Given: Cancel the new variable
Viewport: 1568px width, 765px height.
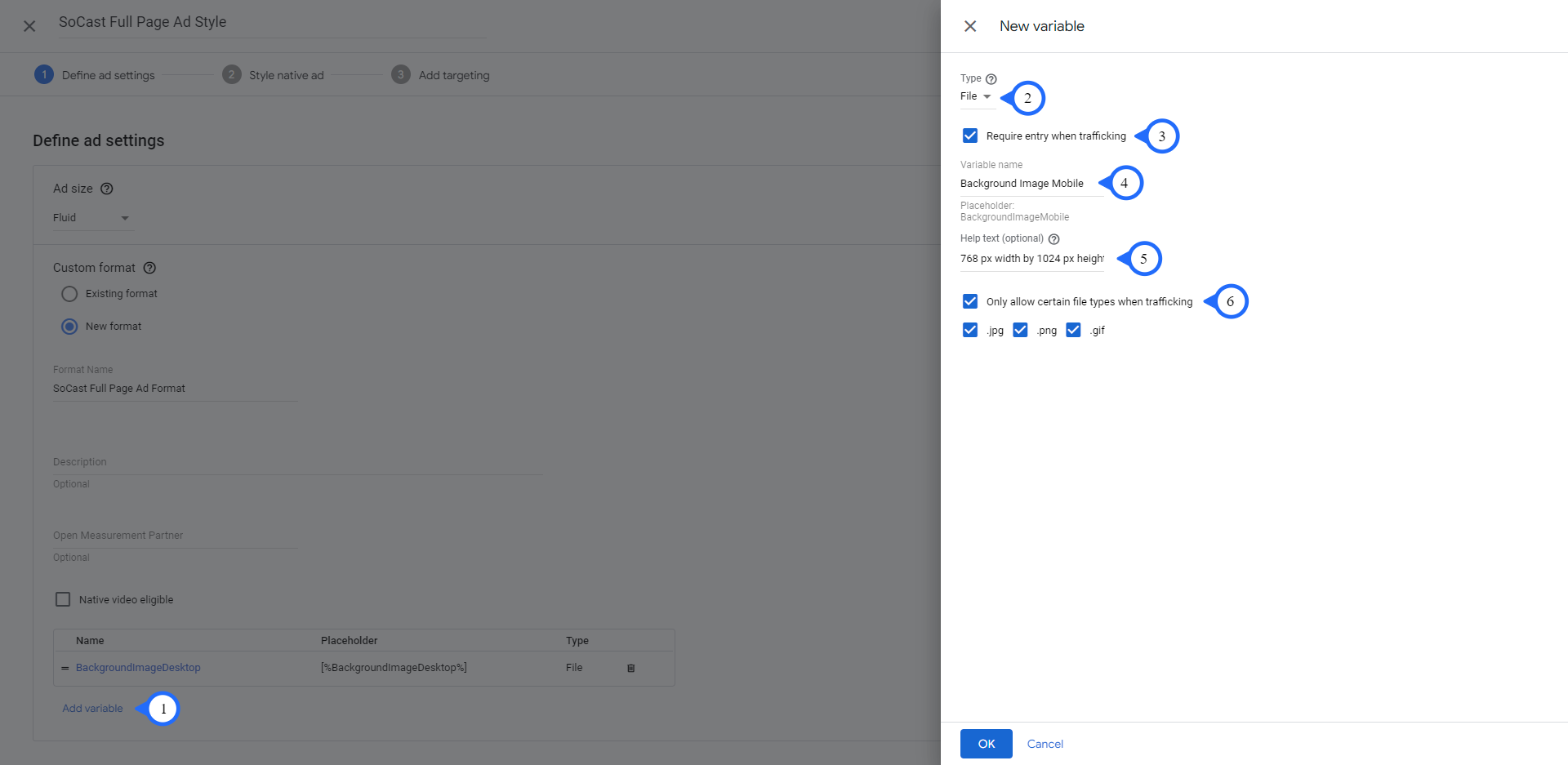Looking at the screenshot, I should [1045, 744].
